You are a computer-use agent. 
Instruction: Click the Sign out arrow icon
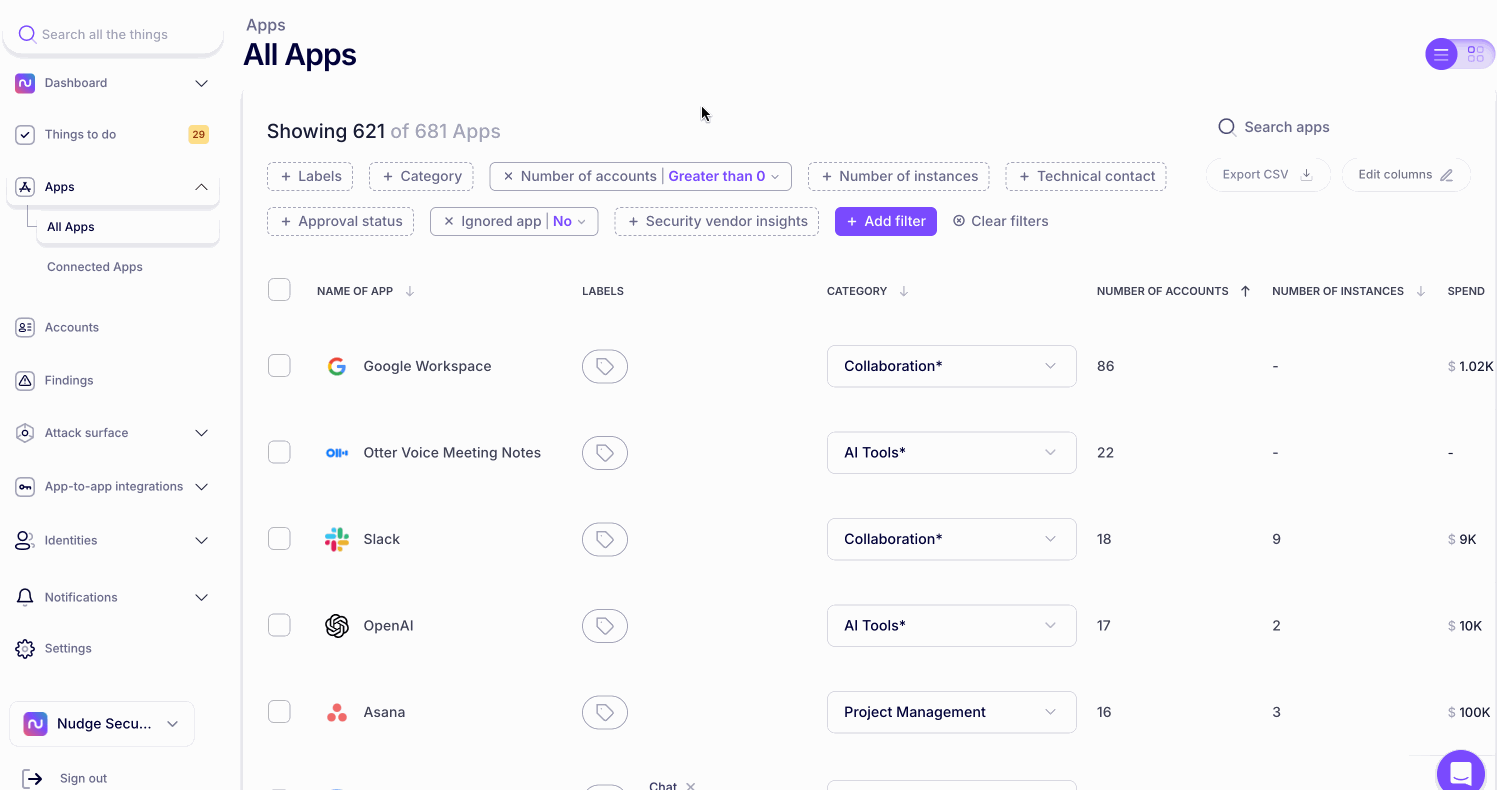[x=32, y=778]
